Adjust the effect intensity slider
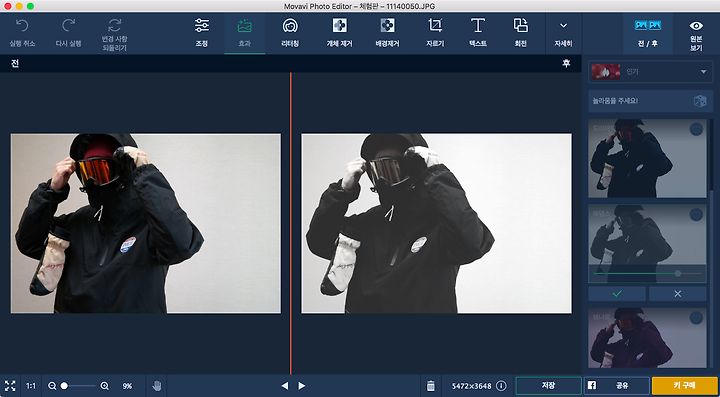Viewport: 720px width, 397px height. point(647,274)
